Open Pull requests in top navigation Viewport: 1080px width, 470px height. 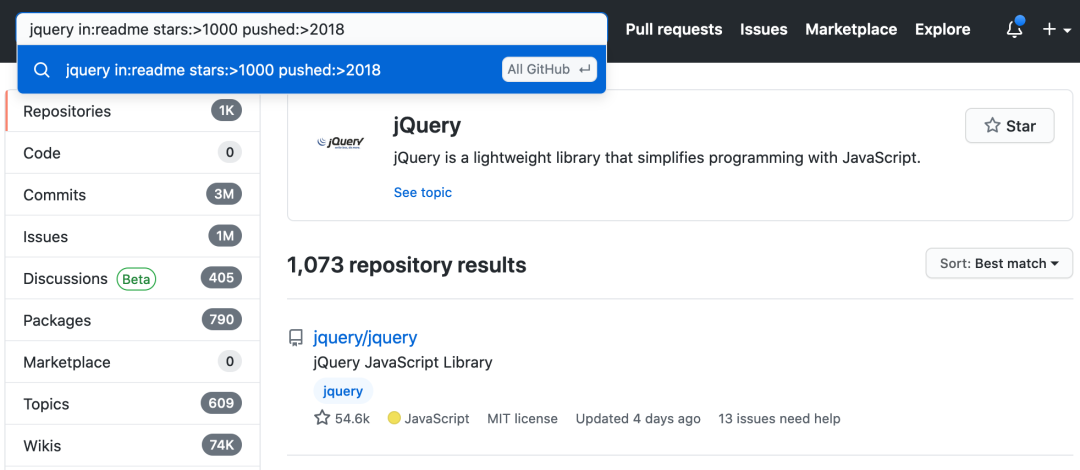(674, 30)
